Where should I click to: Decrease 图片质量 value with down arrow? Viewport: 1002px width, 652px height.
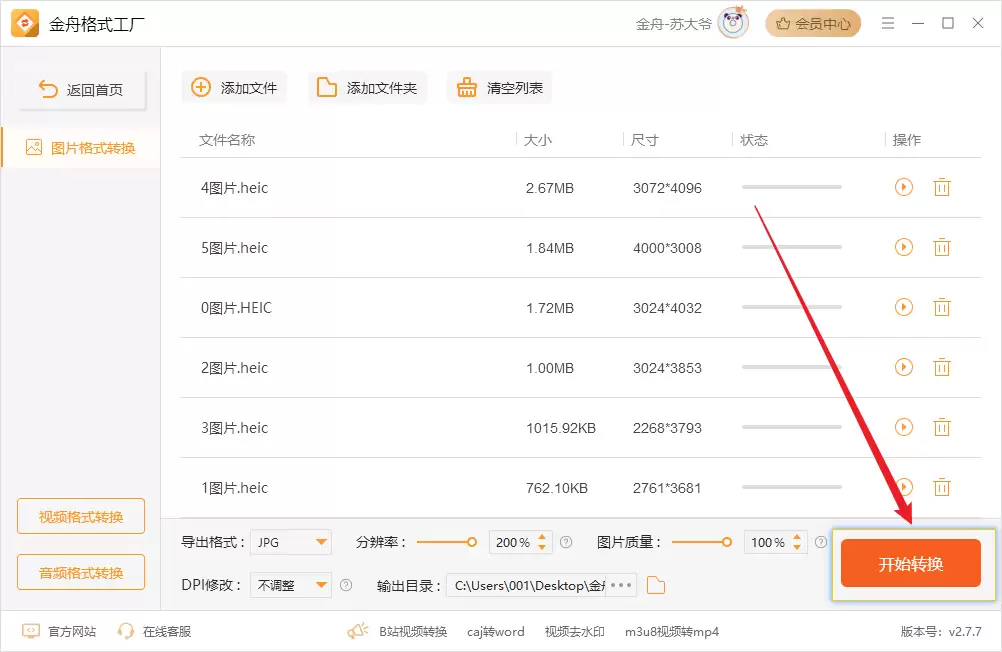click(x=797, y=547)
